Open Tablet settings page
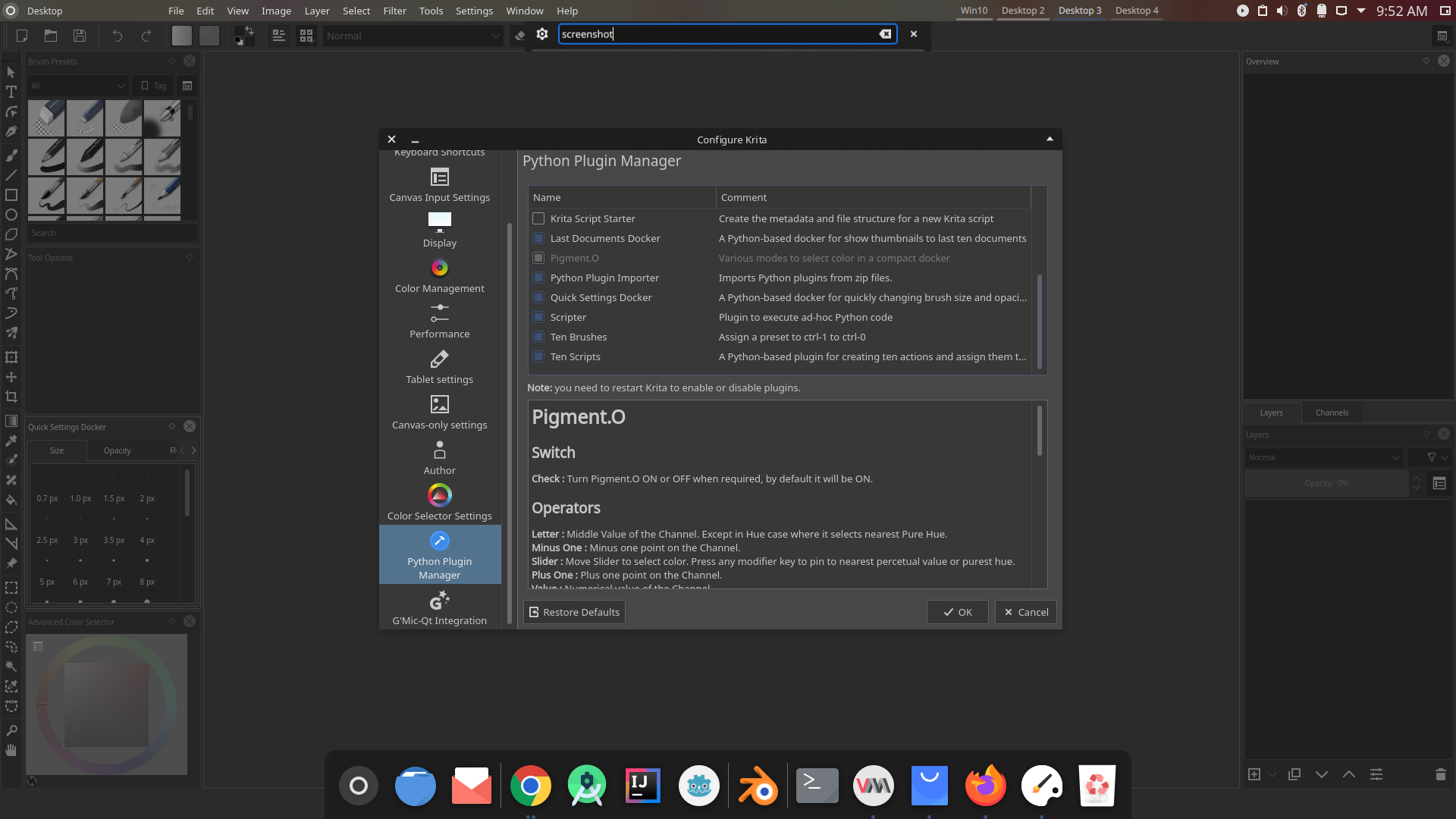The image size is (1456, 819). pyautogui.click(x=440, y=367)
